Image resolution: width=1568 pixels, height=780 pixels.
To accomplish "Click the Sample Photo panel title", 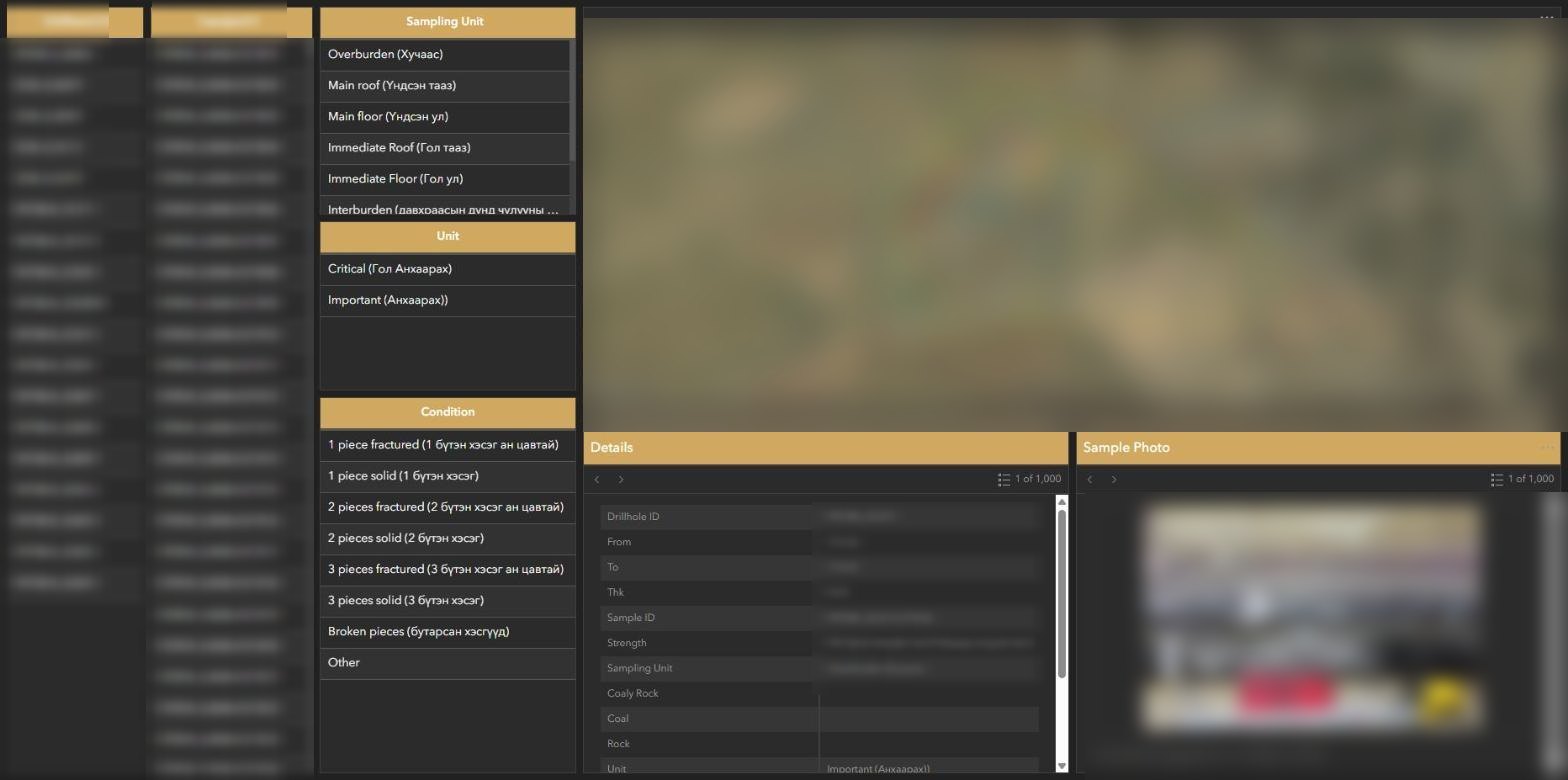I will 1126,447.
